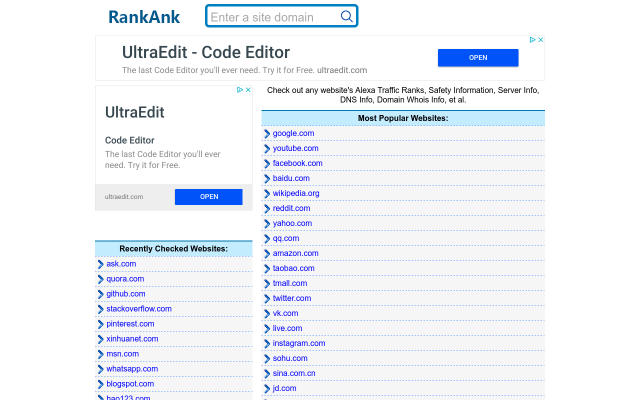Click the chevron icon beside qq.com
This screenshot has height=400, width=640.
click(x=267, y=239)
